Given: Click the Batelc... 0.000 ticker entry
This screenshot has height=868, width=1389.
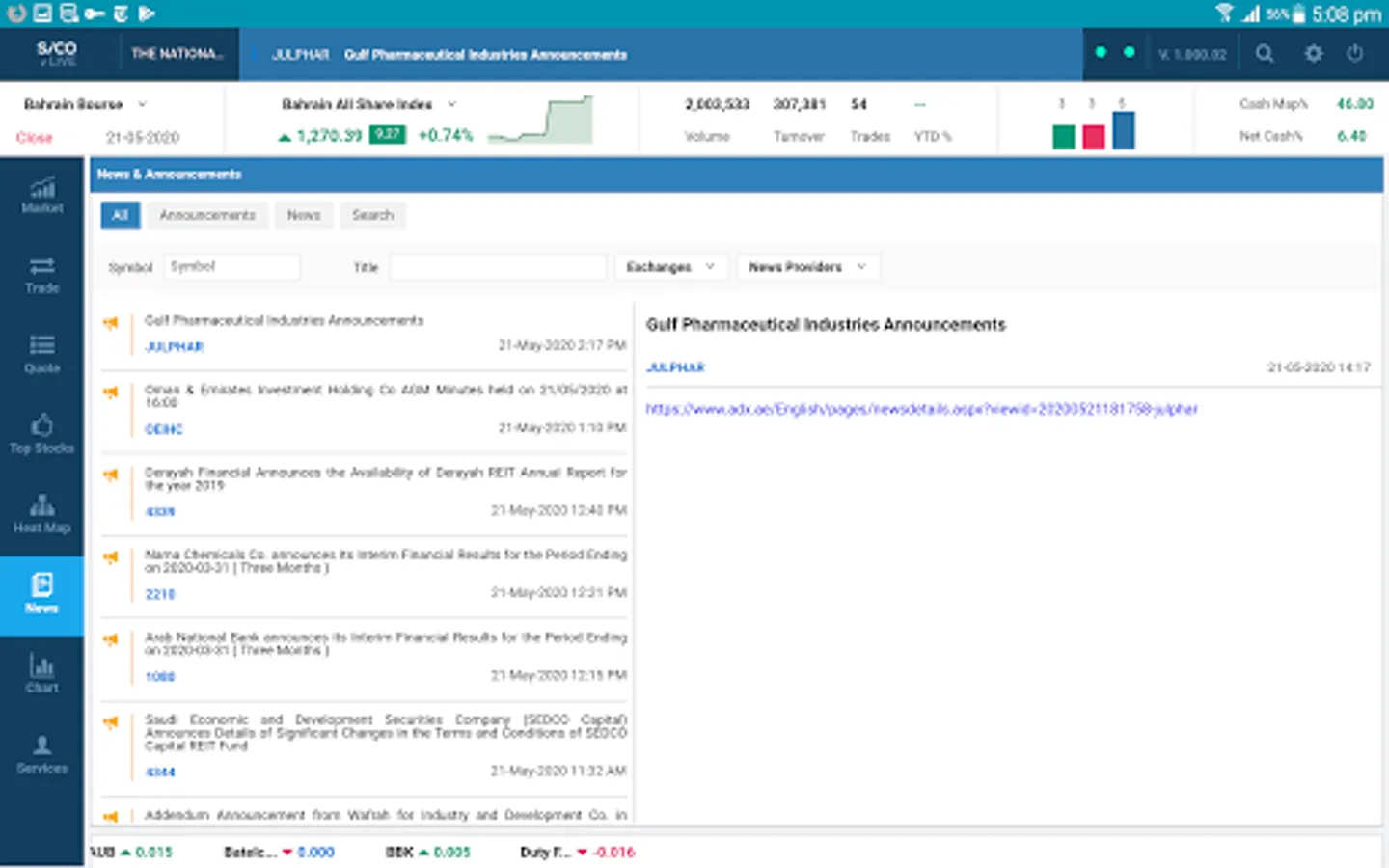Looking at the screenshot, I should [279, 853].
